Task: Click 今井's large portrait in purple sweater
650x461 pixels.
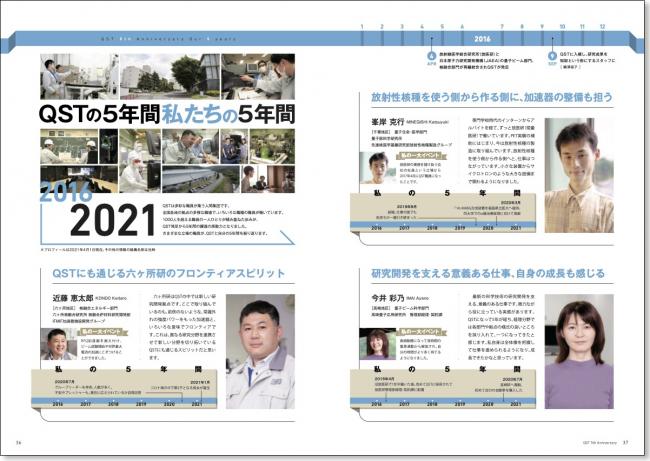Action: click(x=579, y=352)
